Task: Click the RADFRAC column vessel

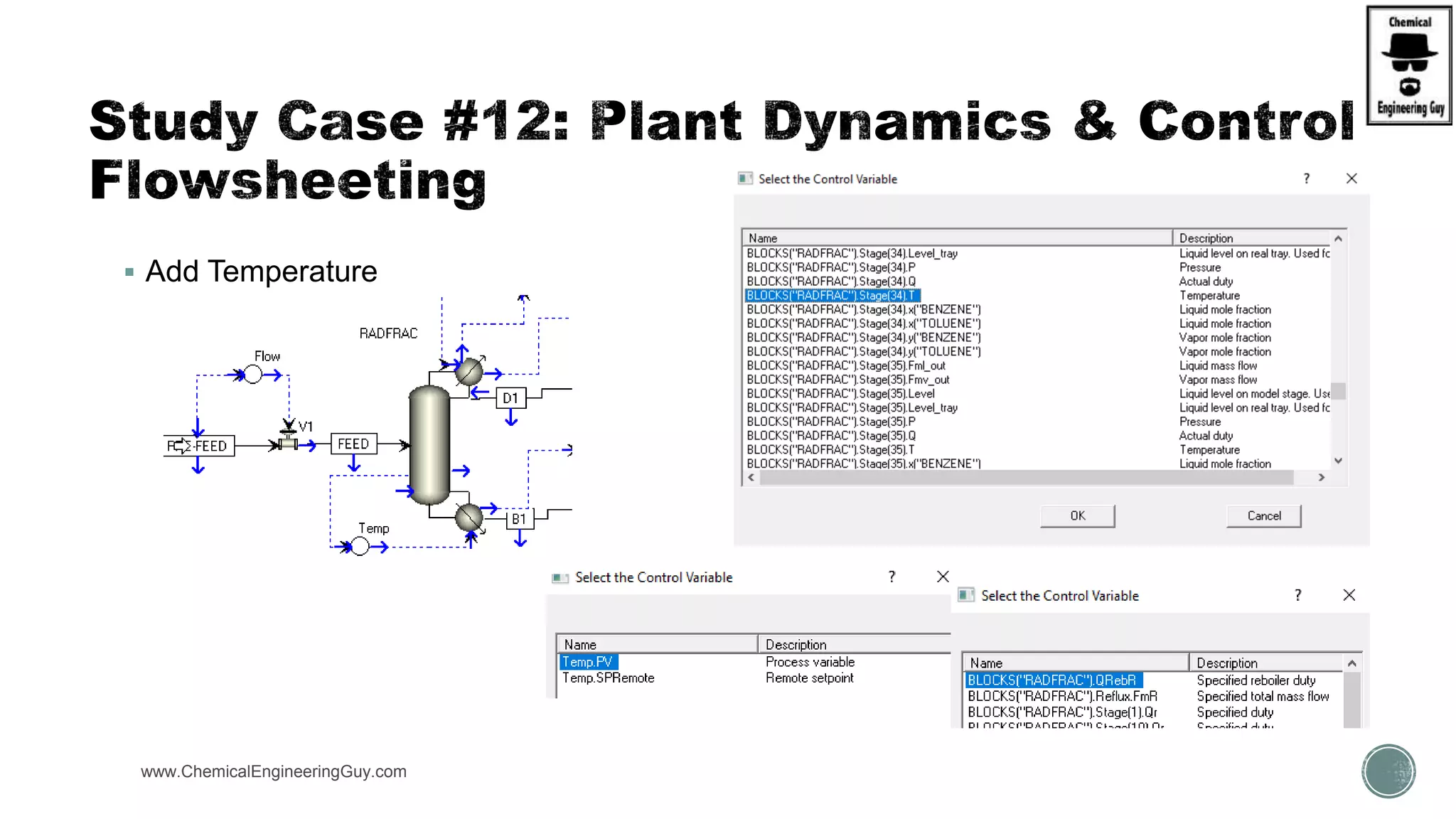Action: point(429,445)
